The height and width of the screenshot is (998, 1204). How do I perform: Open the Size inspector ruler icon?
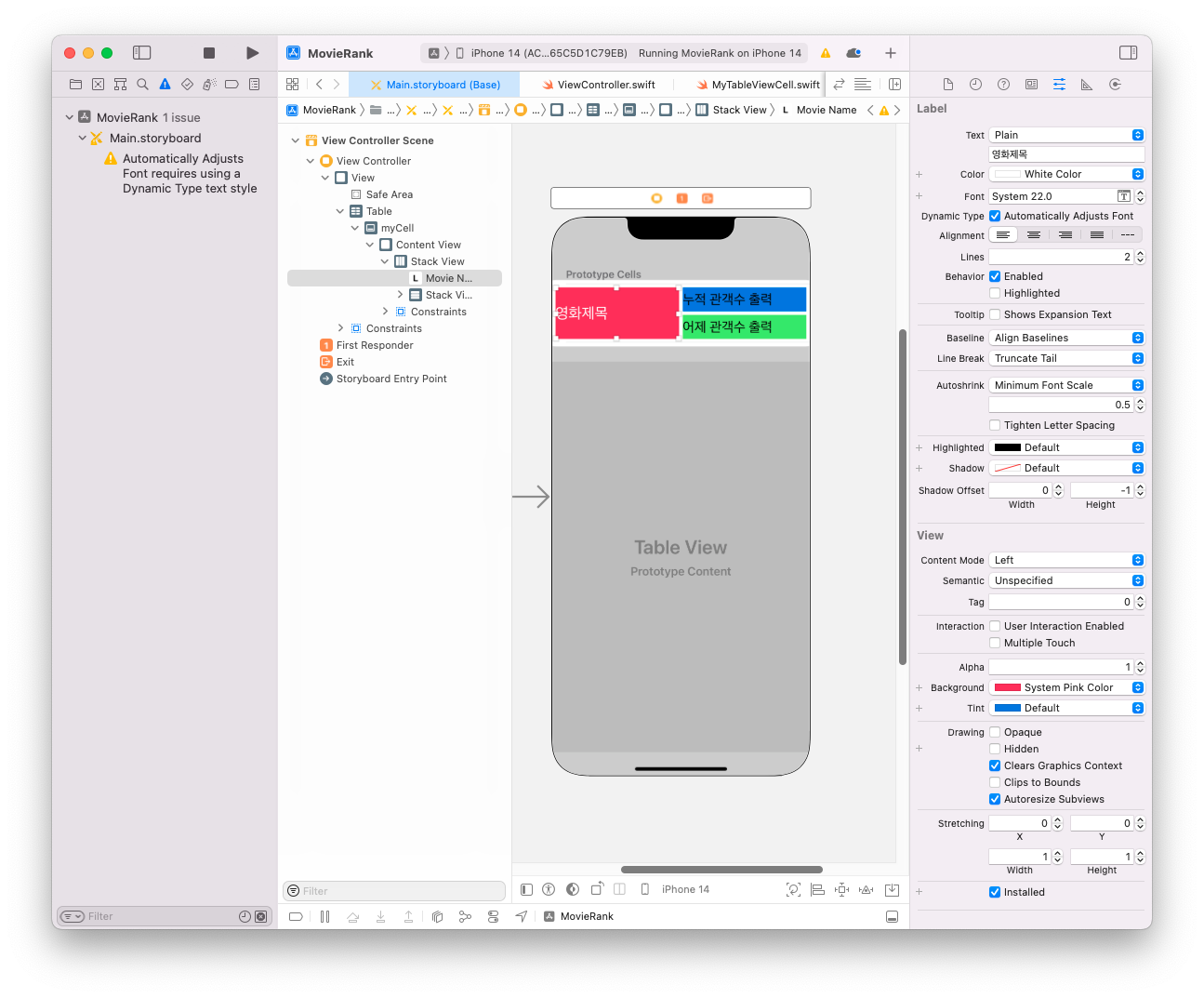coord(1087,84)
